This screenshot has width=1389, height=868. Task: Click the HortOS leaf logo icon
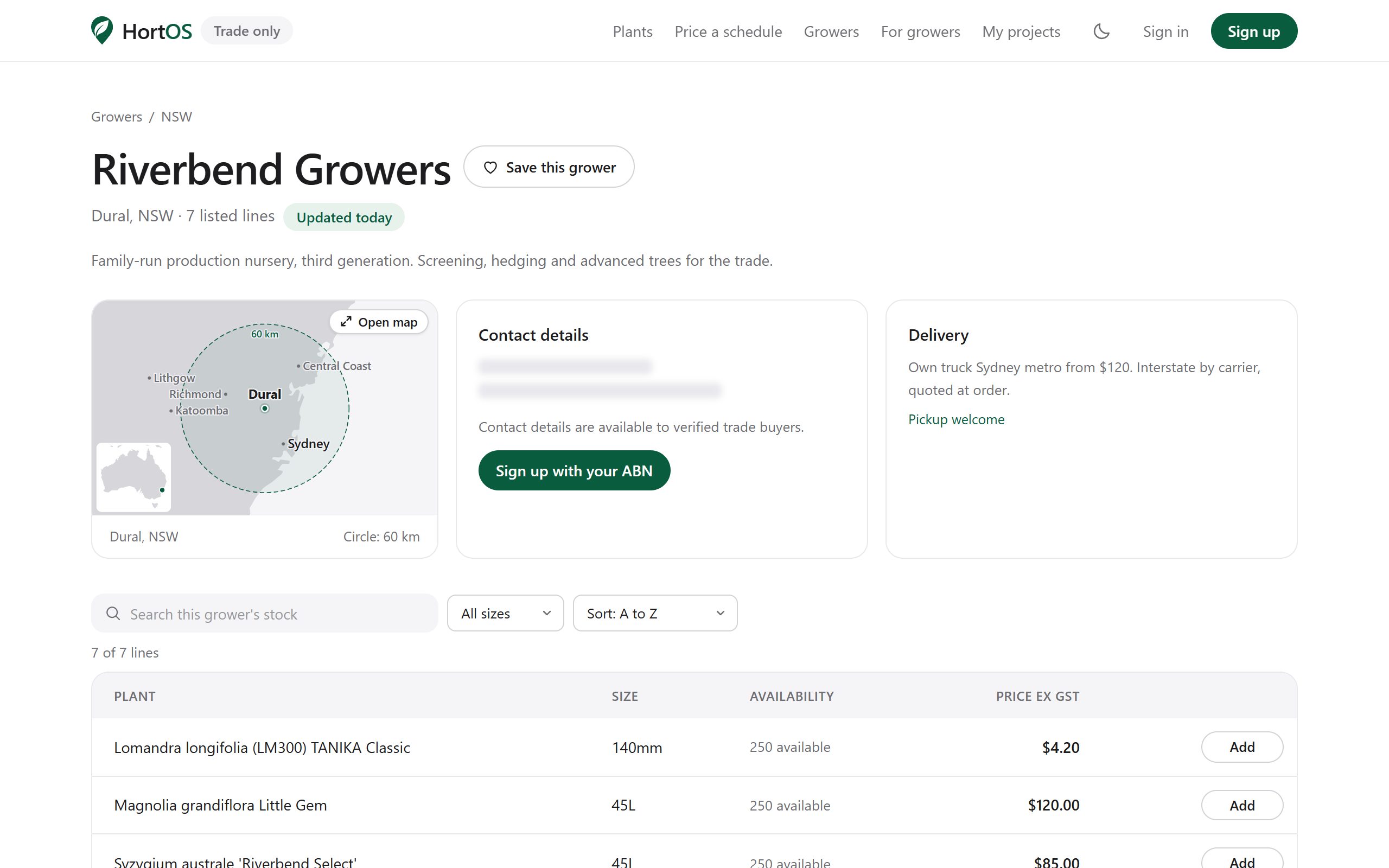coord(102,30)
